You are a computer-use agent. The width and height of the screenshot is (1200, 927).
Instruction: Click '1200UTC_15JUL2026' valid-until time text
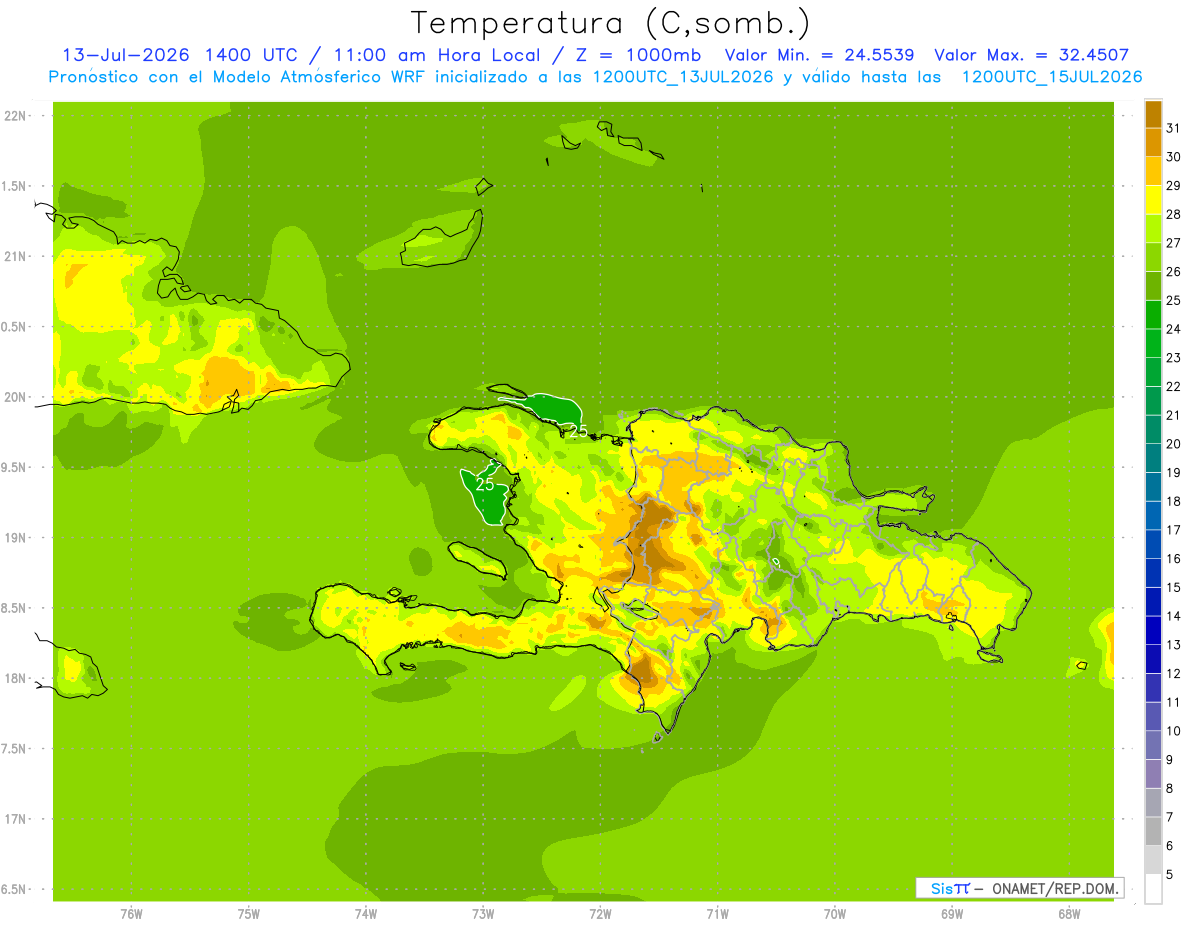(x=1052, y=76)
